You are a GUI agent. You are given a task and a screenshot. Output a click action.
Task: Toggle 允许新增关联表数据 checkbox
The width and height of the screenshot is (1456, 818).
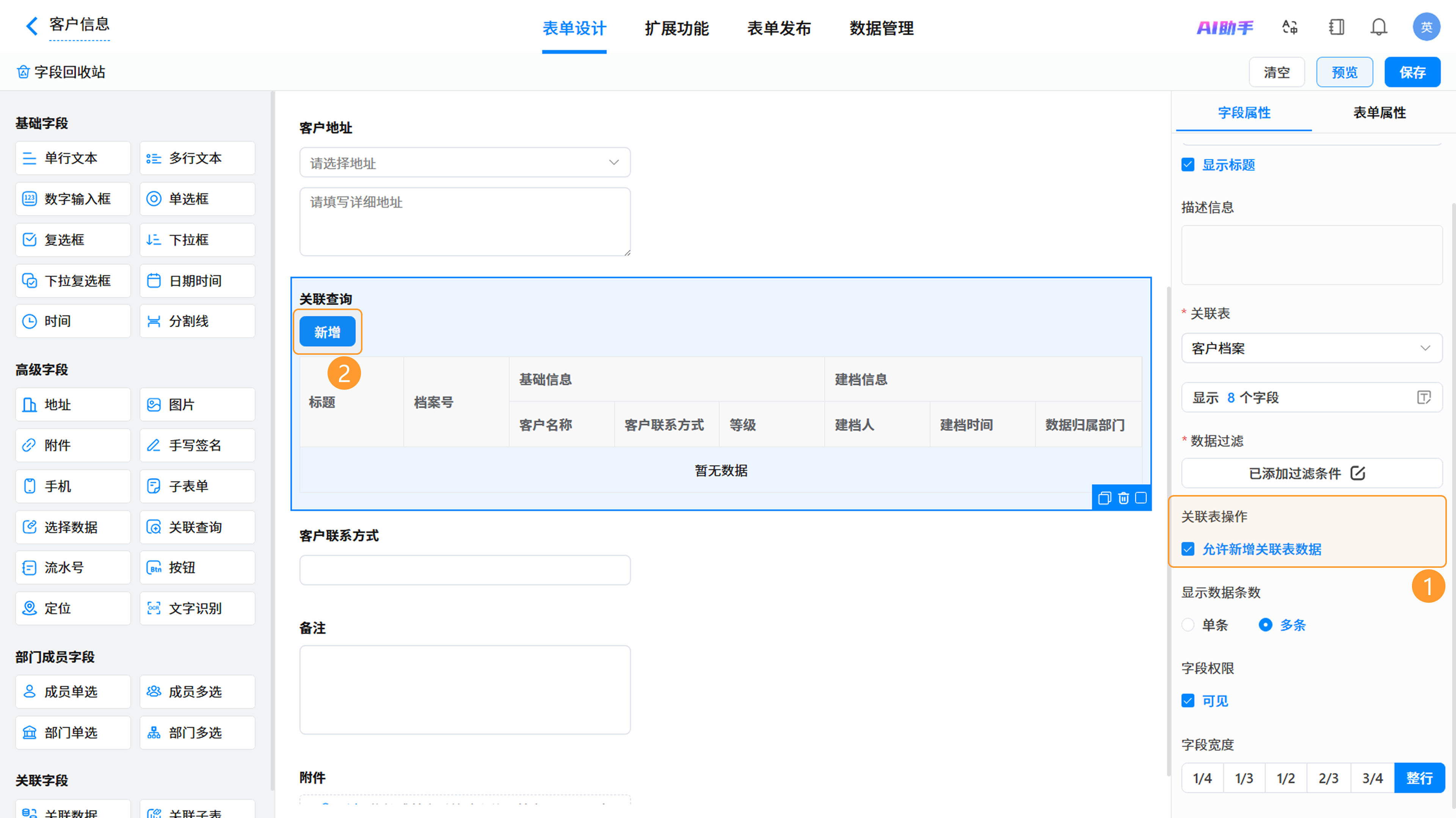point(1188,549)
